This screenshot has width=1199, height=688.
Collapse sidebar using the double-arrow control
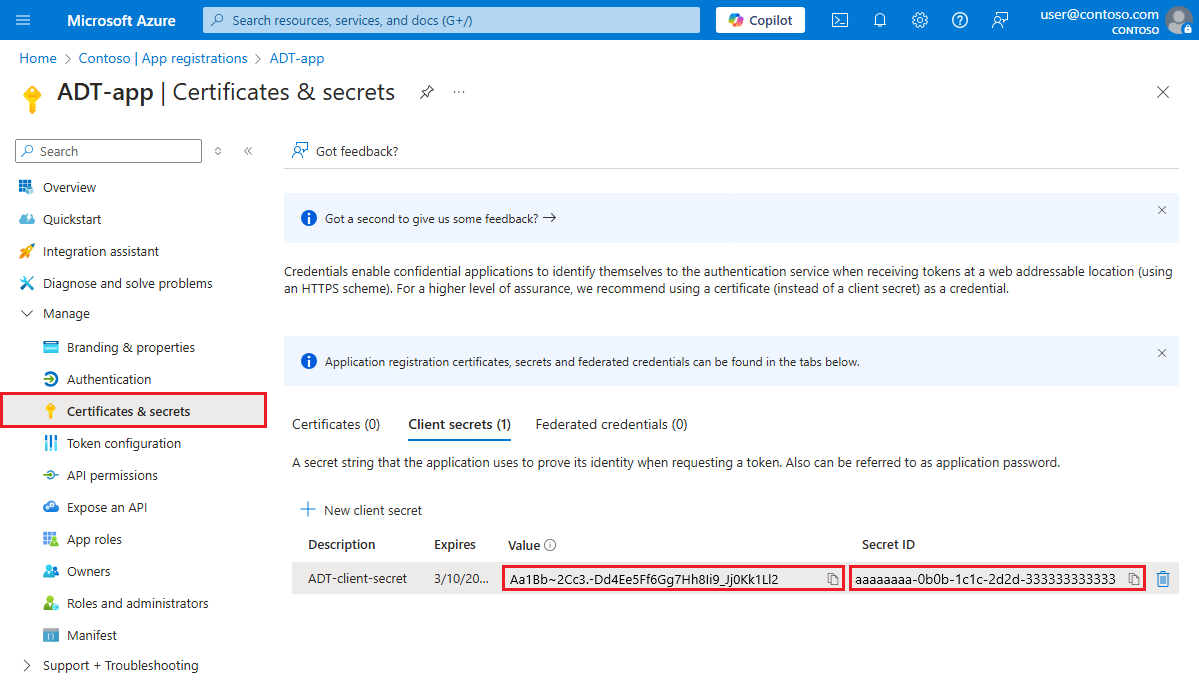(x=248, y=150)
